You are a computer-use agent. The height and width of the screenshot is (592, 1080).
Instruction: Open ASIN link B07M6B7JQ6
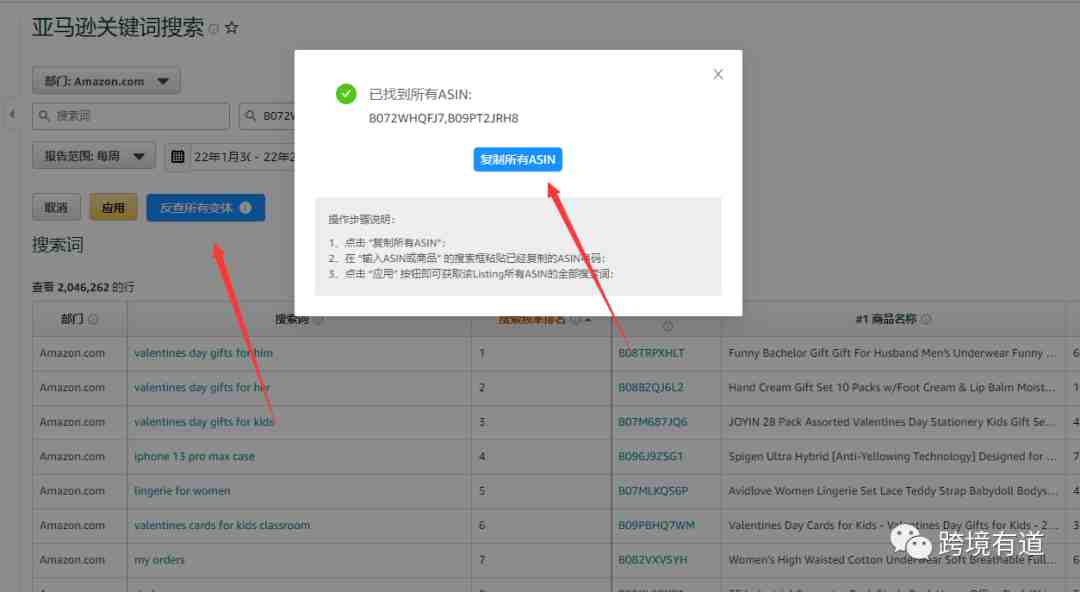pos(652,422)
